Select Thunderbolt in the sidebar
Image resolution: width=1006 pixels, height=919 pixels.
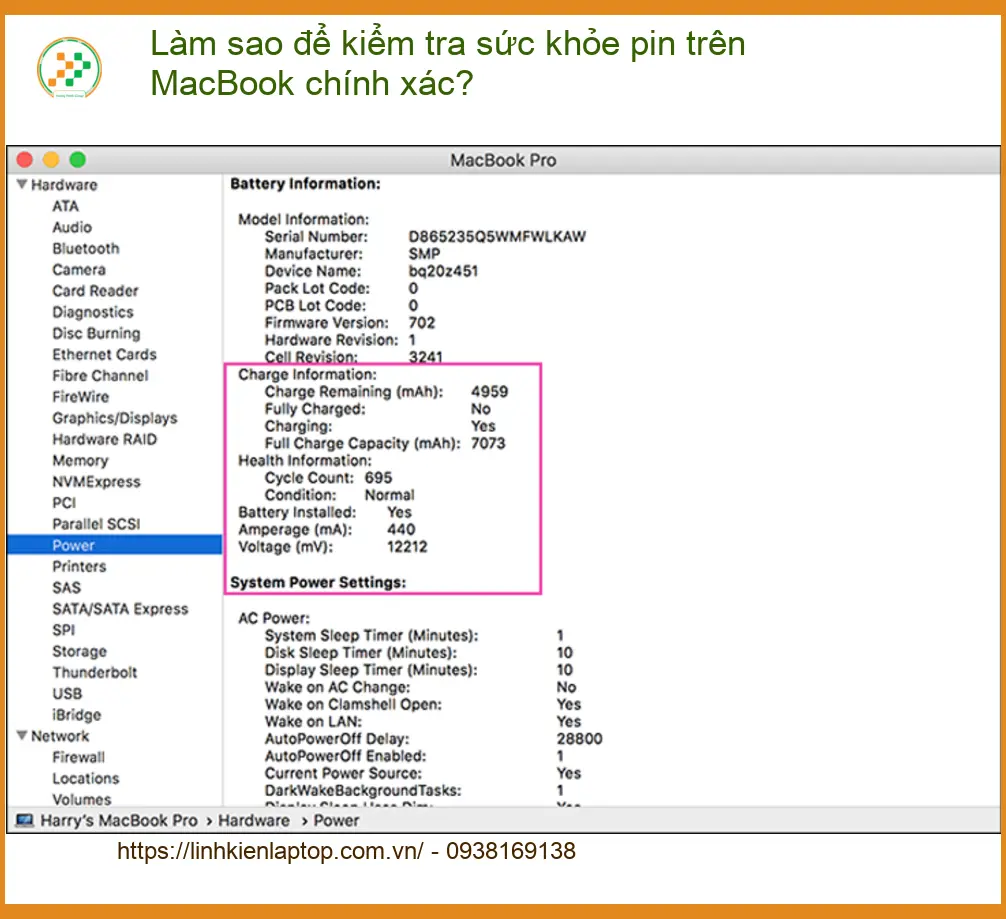(94, 672)
